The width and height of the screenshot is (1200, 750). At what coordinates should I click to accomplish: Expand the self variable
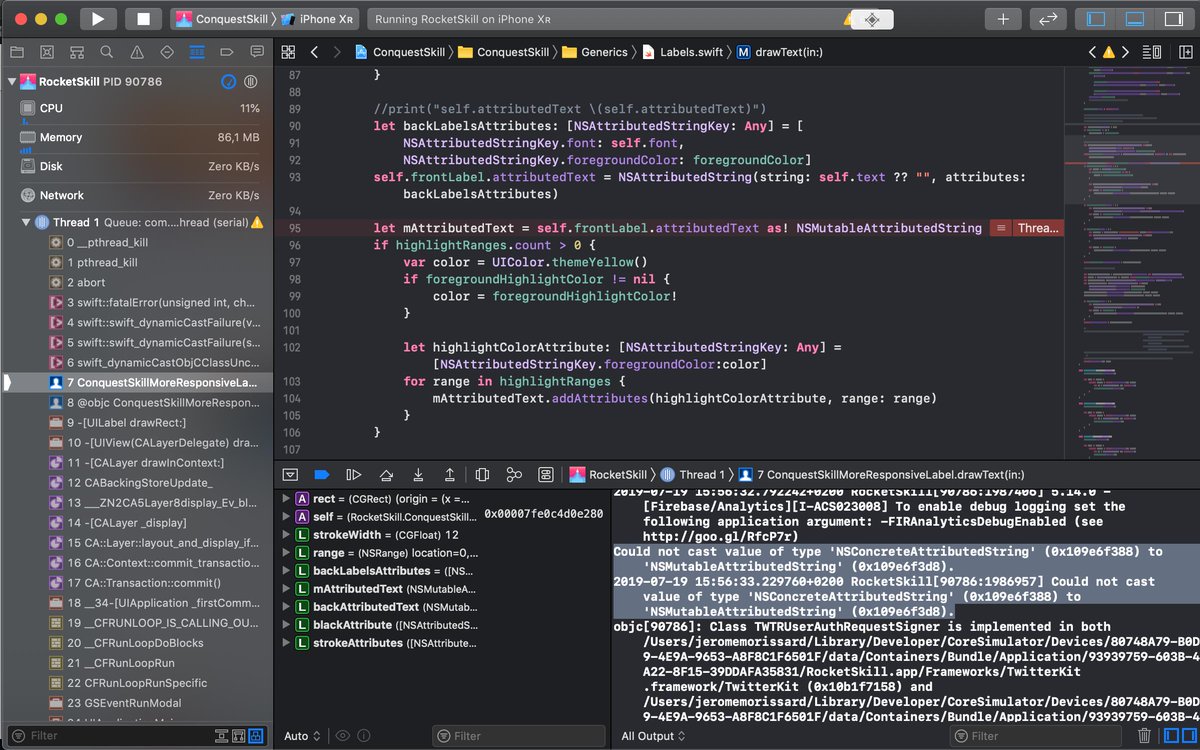click(x=286, y=516)
